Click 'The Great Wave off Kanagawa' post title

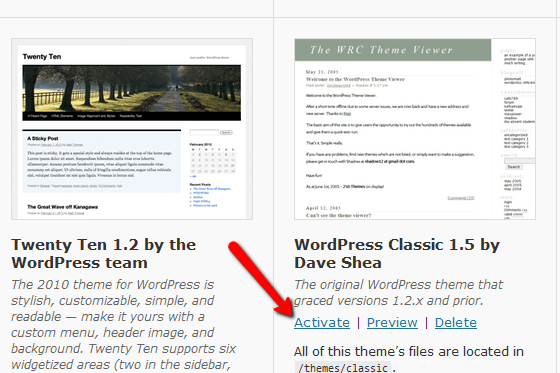[x=62, y=207]
